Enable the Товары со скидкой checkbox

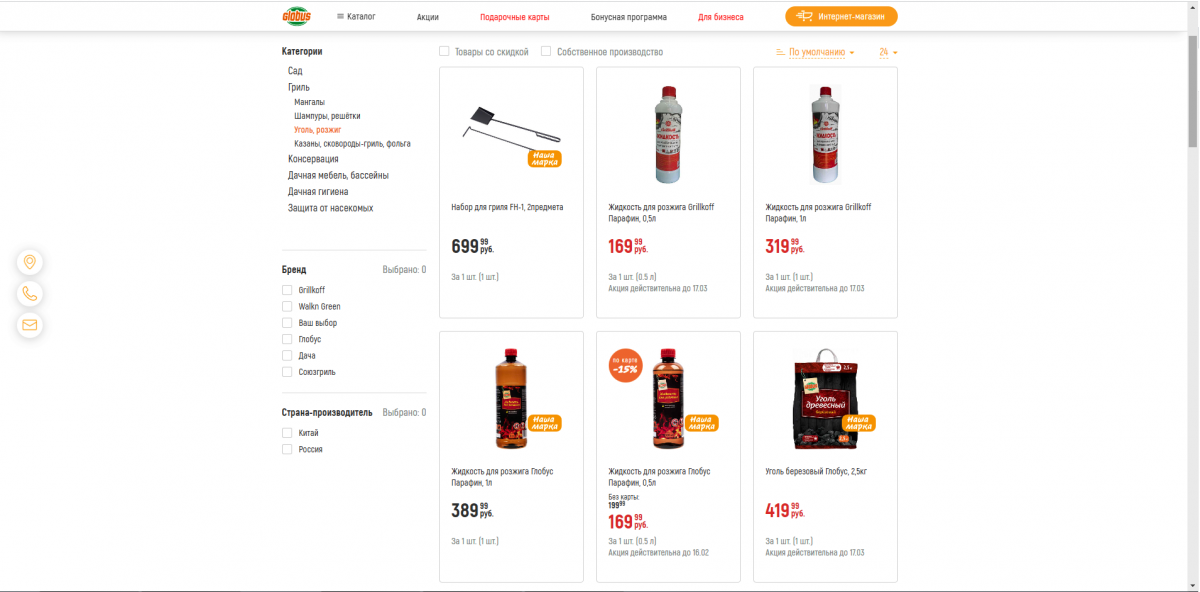click(444, 51)
